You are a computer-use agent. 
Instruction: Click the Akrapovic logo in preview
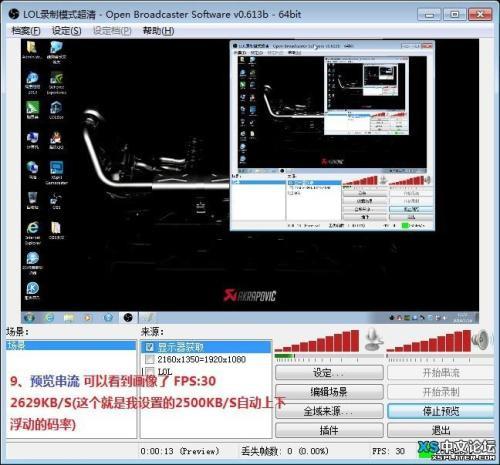[250, 296]
